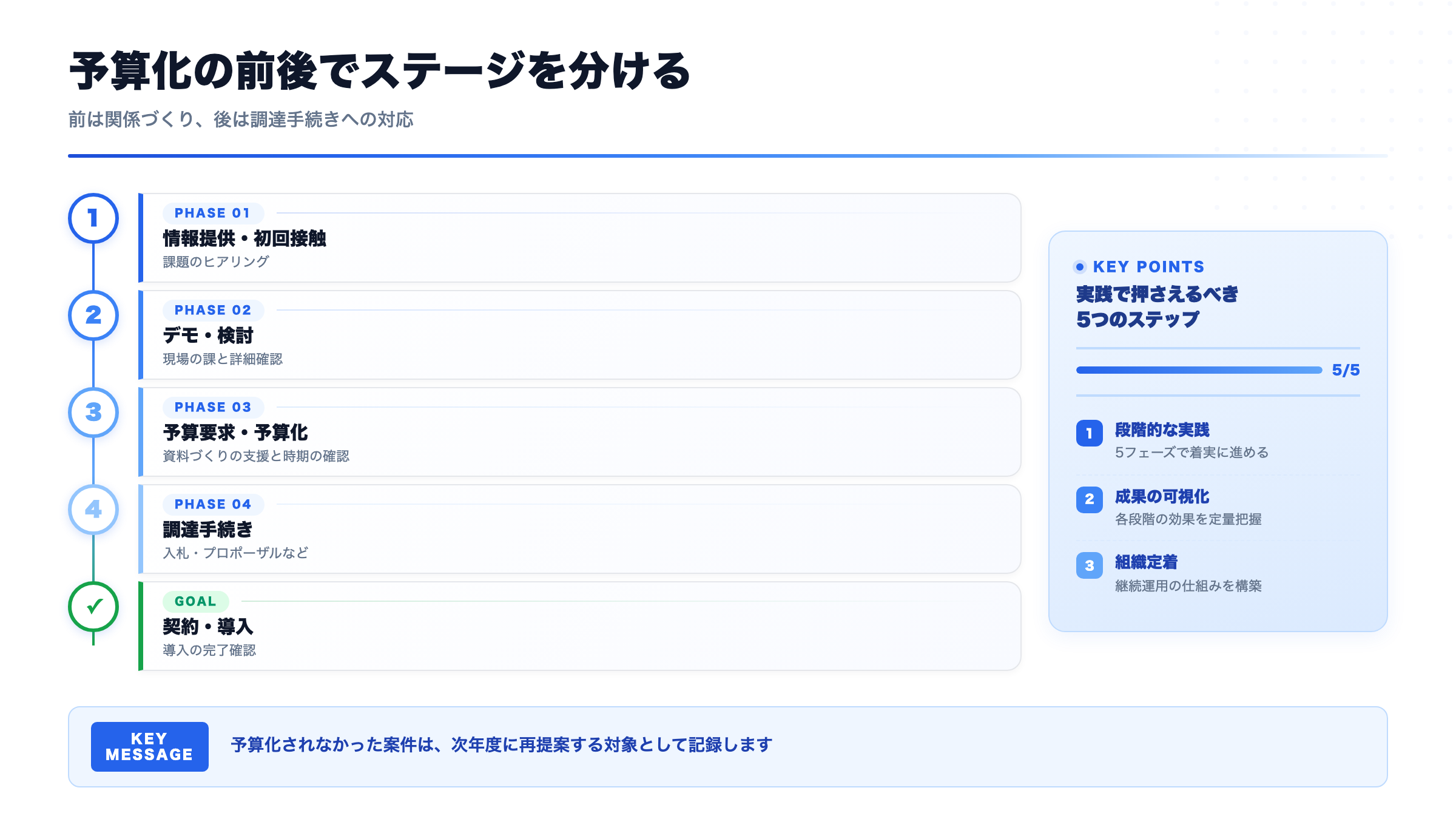Select the PHASE 01 label pill
This screenshot has height=819, width=1456.
[213, 213]
